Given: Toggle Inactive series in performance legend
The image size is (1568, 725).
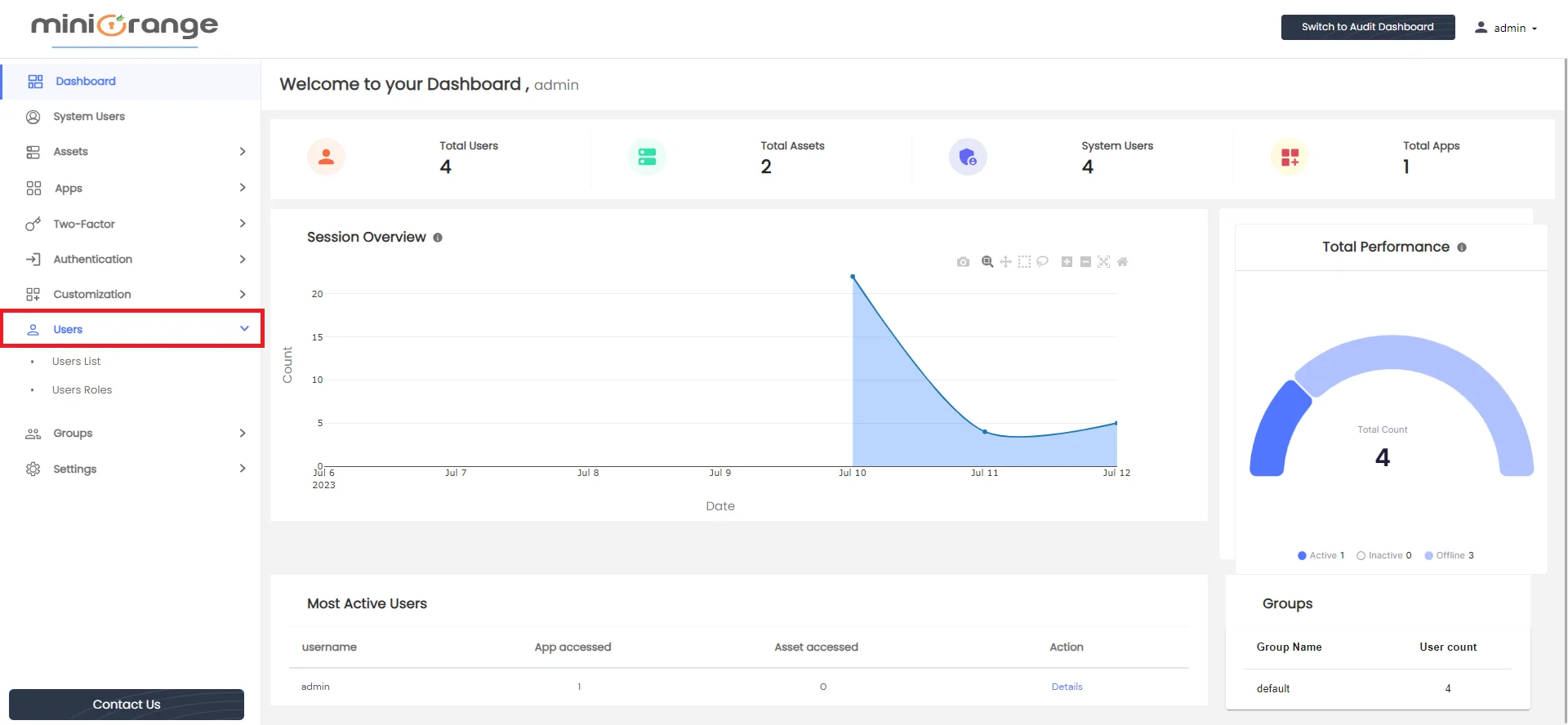Looking at the screenshot, I should pyautogui.click(x=1384, y=555).
